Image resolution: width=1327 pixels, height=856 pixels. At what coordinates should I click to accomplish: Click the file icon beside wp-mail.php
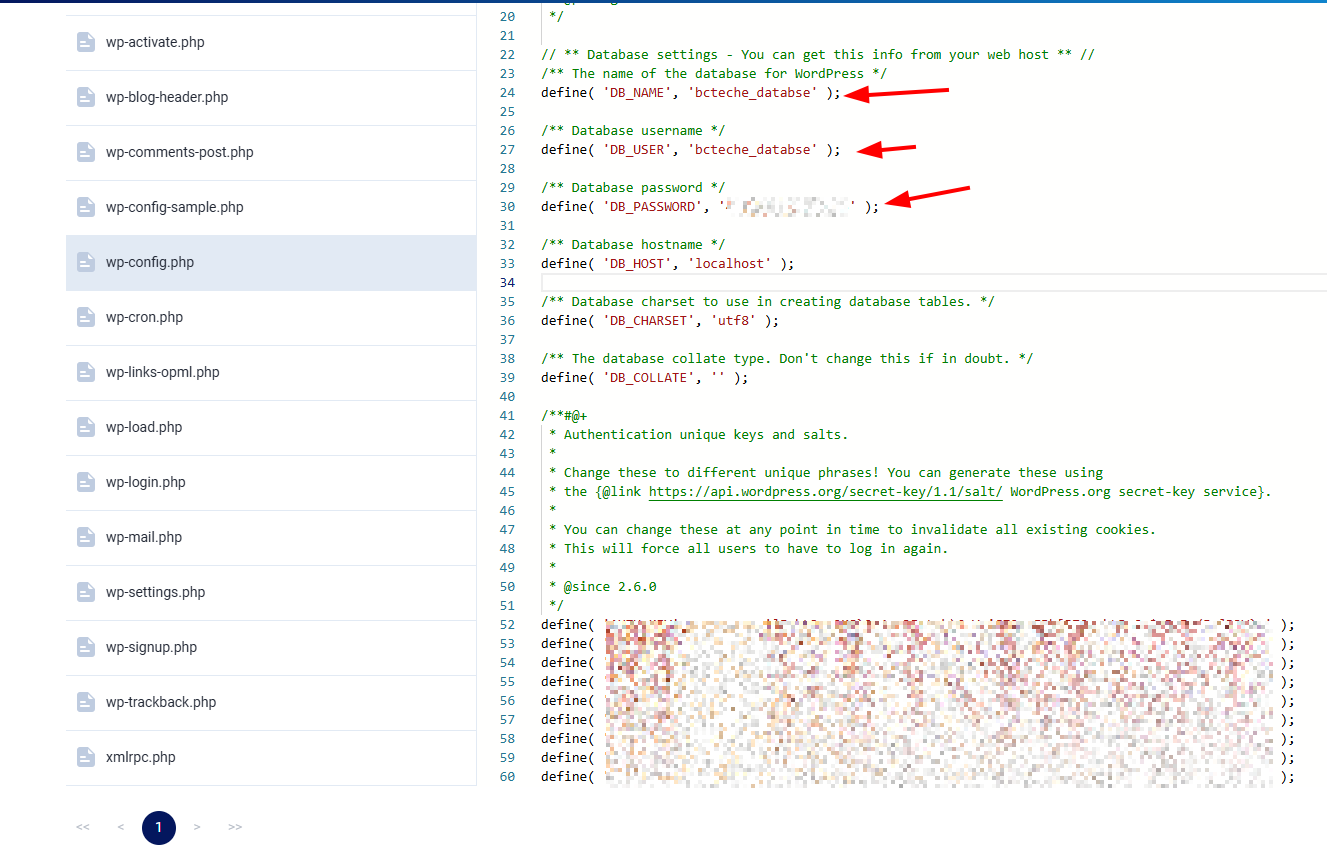point(86,536)
